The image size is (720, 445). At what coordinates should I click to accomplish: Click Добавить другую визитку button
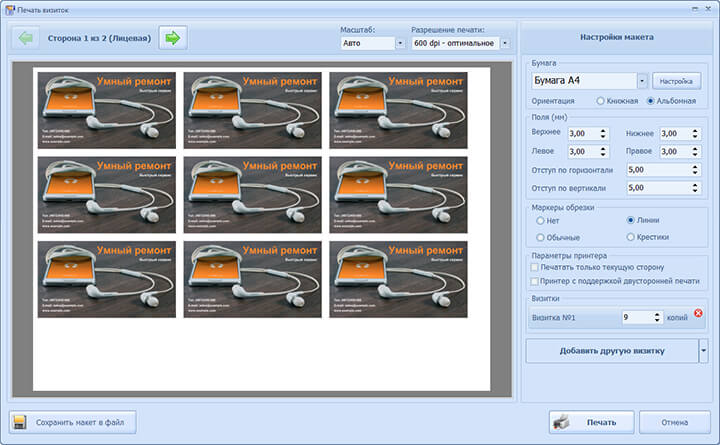[613, 350]
